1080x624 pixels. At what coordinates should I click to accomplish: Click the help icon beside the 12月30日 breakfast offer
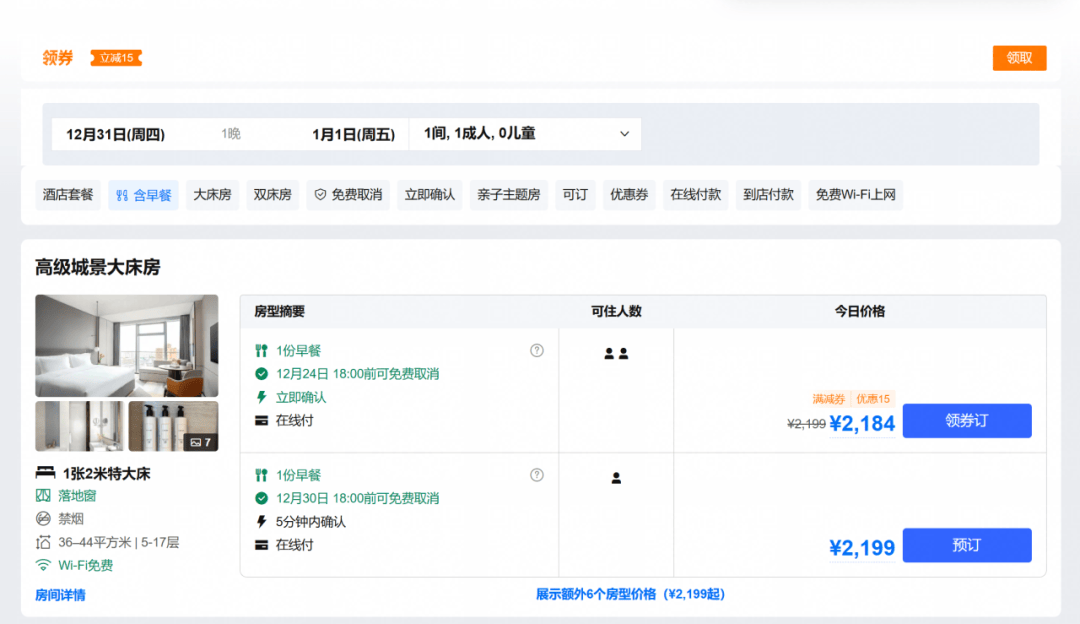coord(537,475)
